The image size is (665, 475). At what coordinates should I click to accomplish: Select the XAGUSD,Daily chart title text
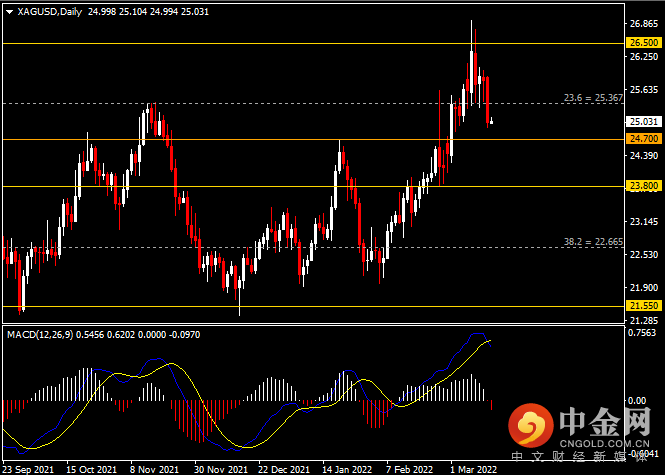point(50,12)
